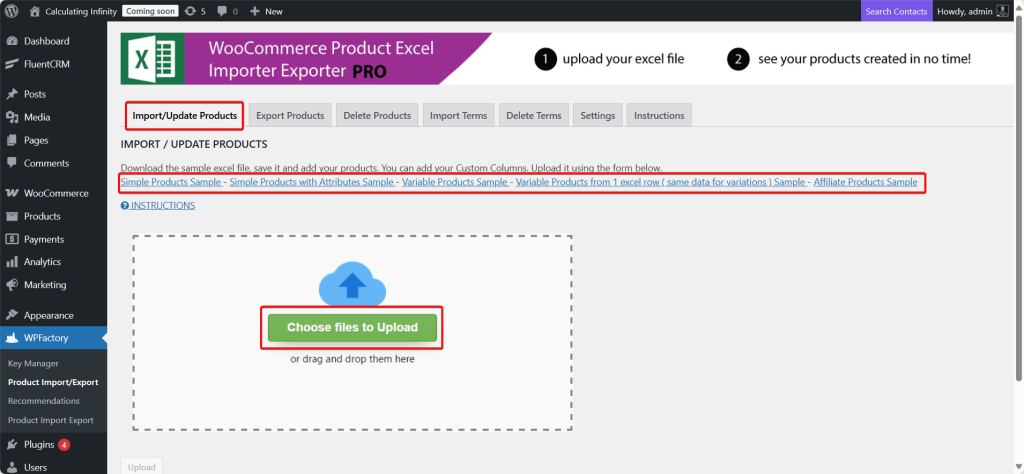Click the dashed drag and drop zone text

pyautogui.click(x=352, y=359)
